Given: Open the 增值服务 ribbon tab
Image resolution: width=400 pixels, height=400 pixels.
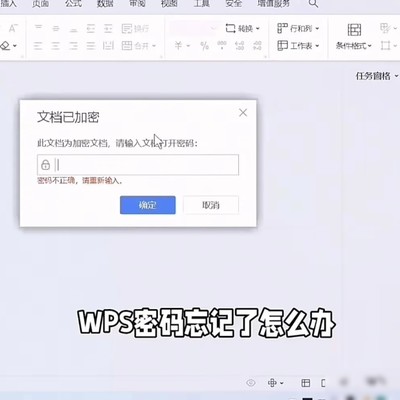Looking at the screenshot, I should (x=273, y=4).
